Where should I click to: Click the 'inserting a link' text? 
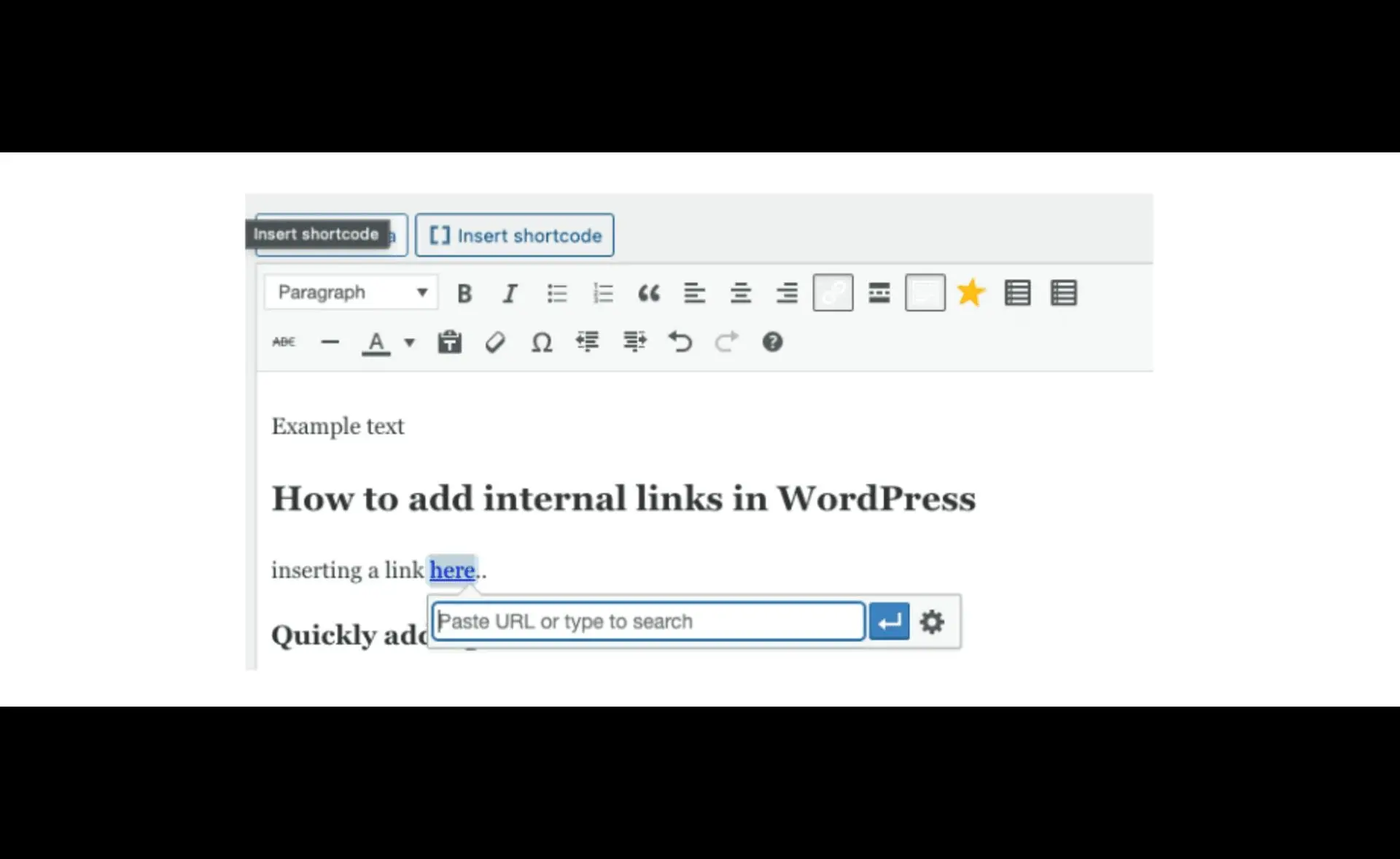point(348,570)
